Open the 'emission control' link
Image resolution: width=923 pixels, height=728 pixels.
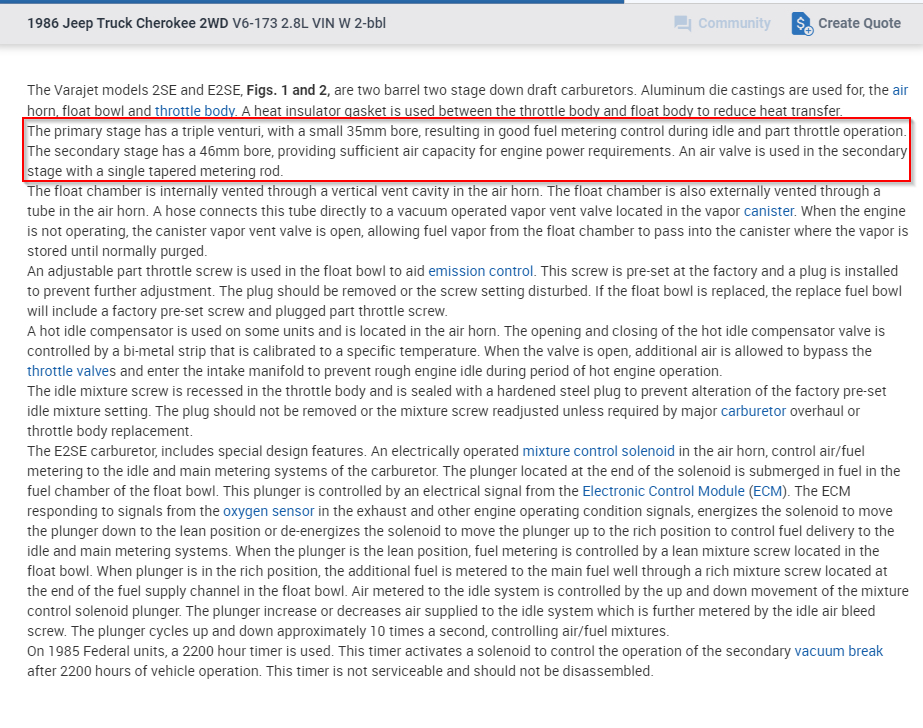(x=480, y=271)
